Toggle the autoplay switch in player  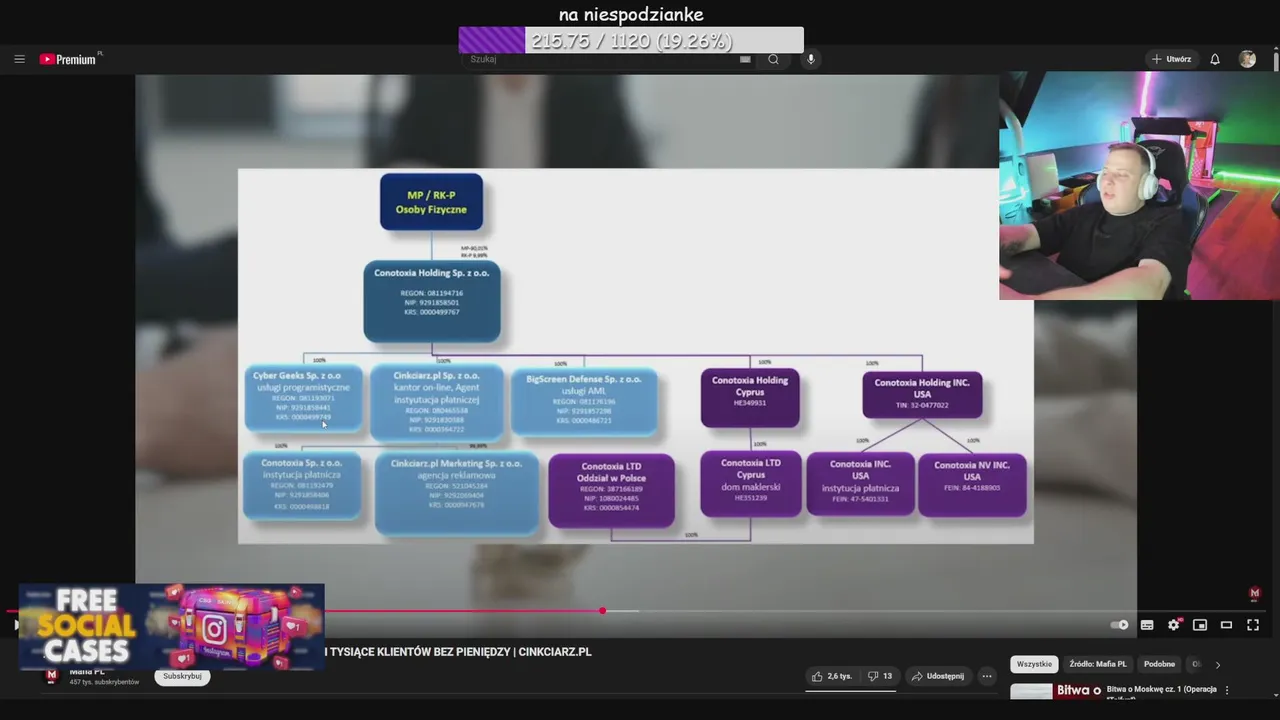point(1120,625)
